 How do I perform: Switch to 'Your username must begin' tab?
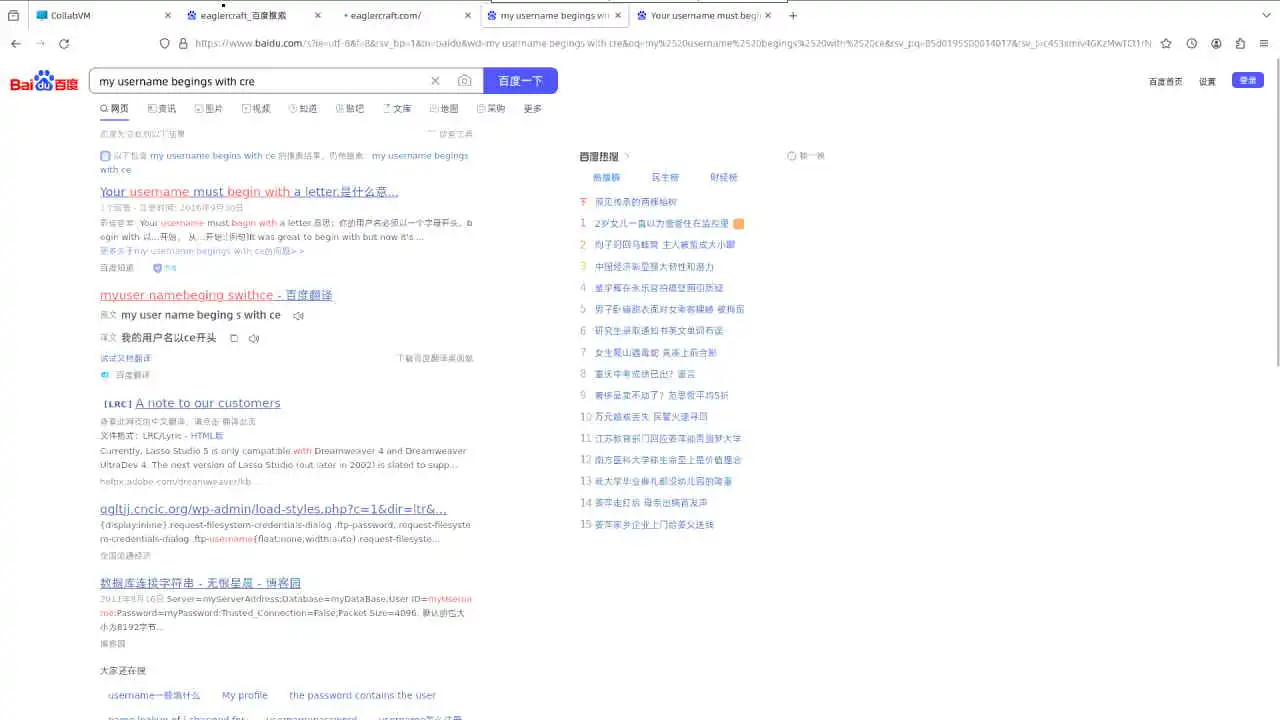pos(704,15)
